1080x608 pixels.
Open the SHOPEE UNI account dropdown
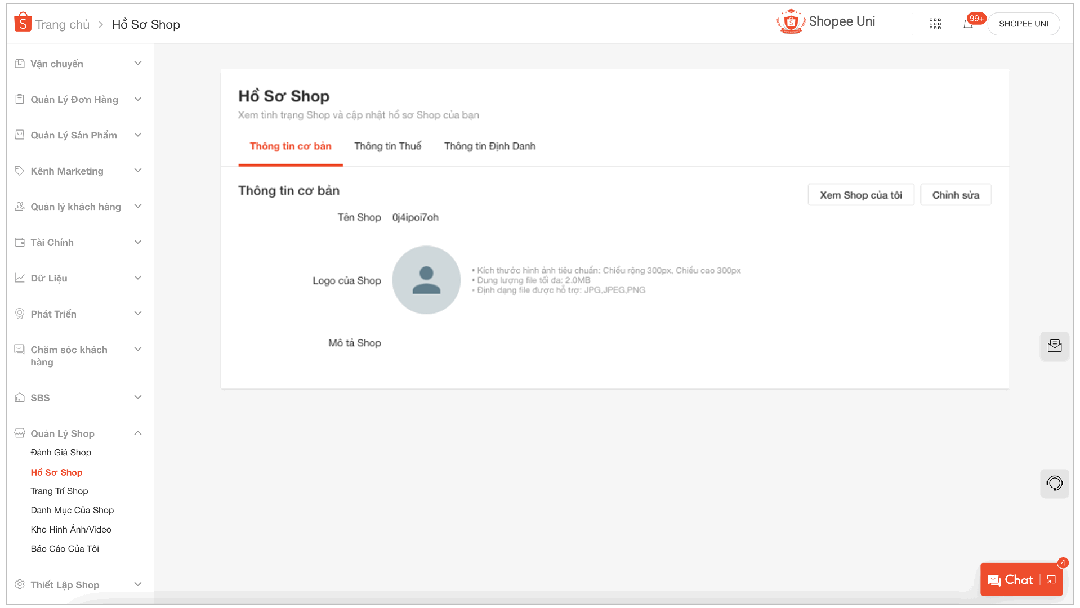(x=1023, y=24)
